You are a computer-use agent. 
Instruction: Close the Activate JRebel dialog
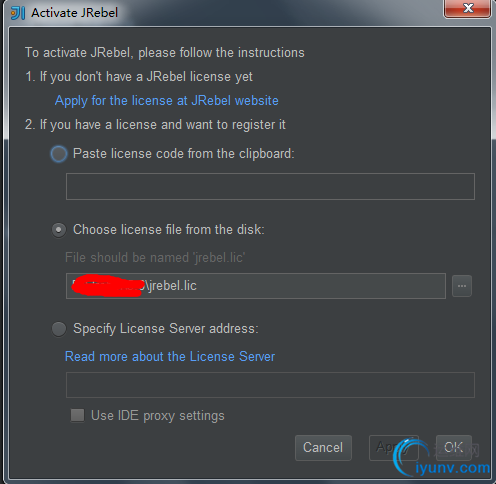click(467, 8)
